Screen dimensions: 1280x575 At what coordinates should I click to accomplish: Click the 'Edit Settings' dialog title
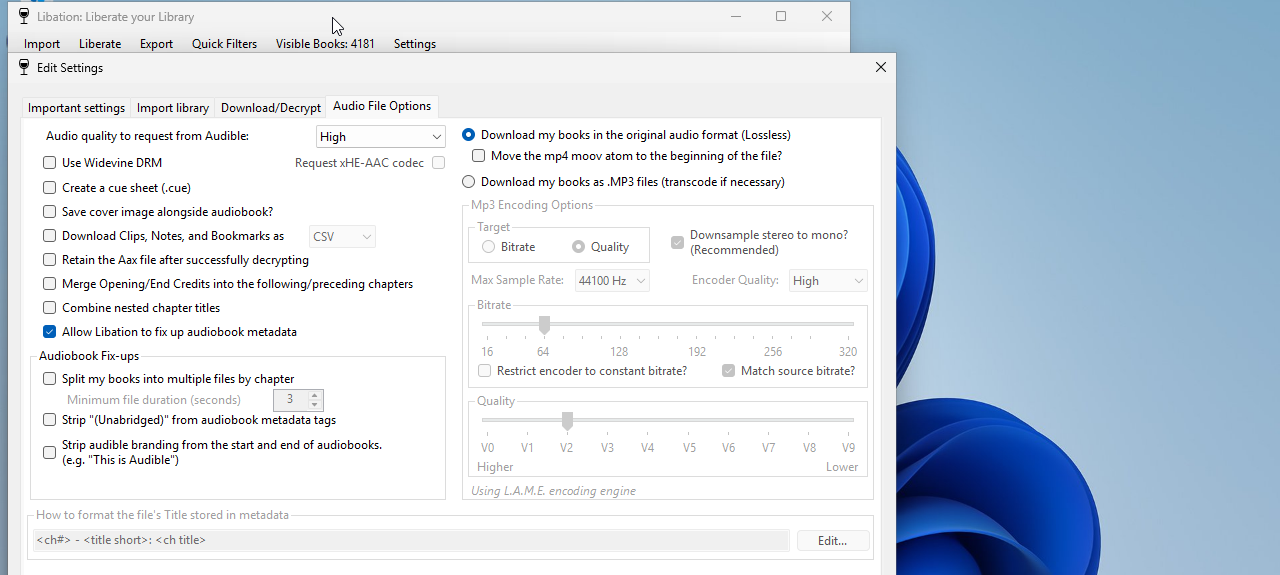[70, 68]
